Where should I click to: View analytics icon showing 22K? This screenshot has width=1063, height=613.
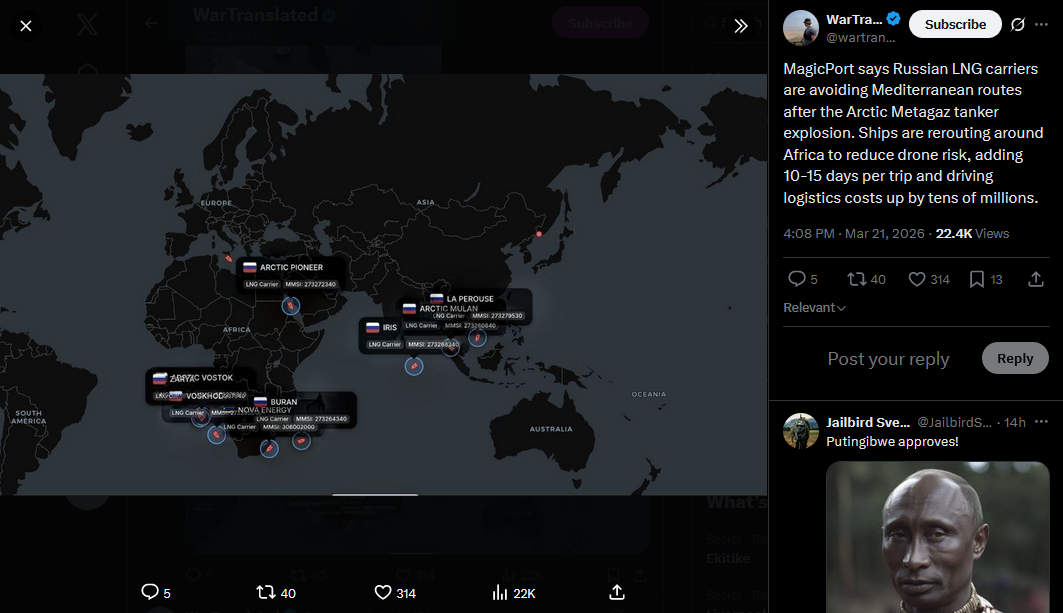pyautogui.click(x=514, y=593)
